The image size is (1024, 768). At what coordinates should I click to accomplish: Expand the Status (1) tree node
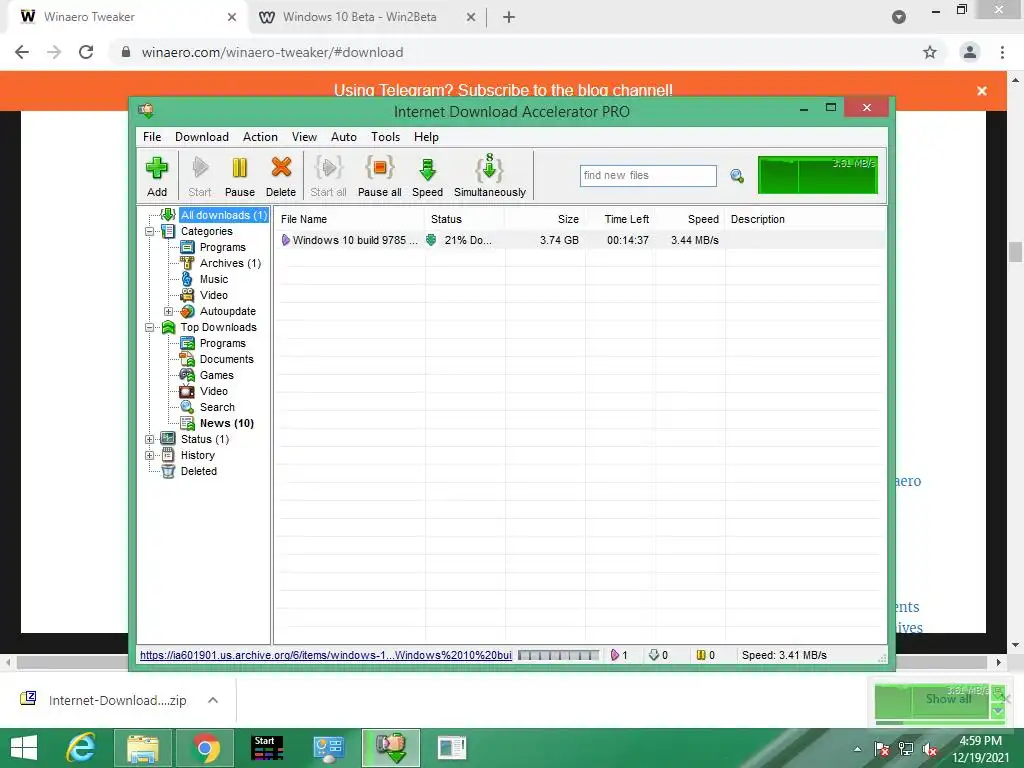point(150,440)
